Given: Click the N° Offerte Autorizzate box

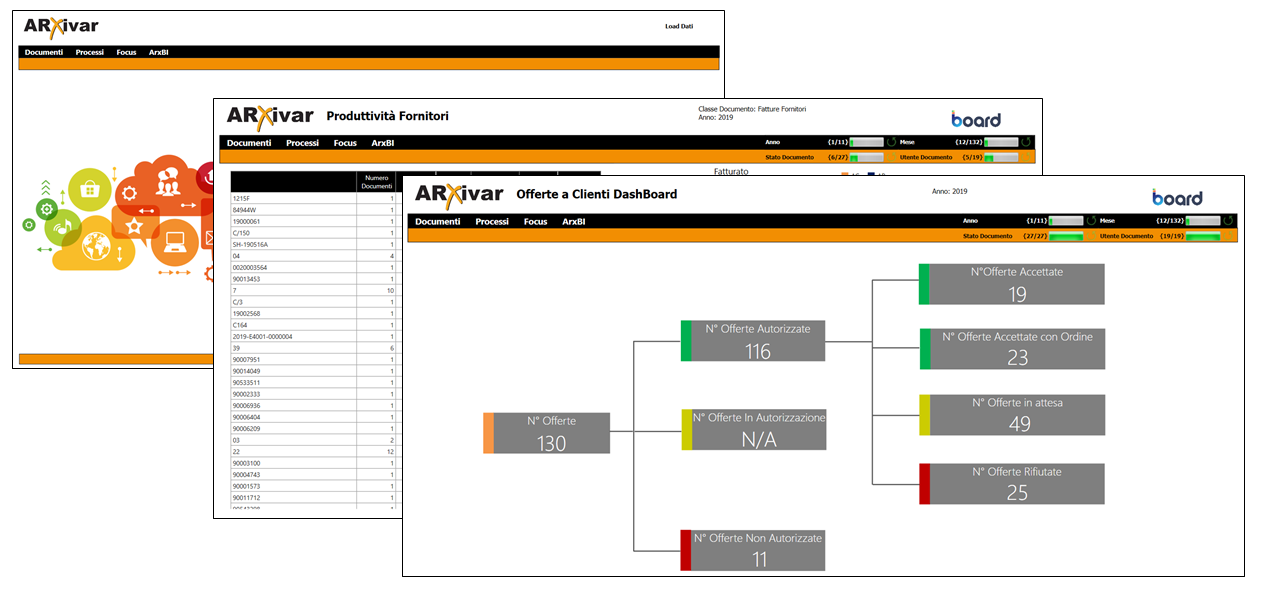Looking at the screenshot, I should pyautogui.click(x=757, y=341).
